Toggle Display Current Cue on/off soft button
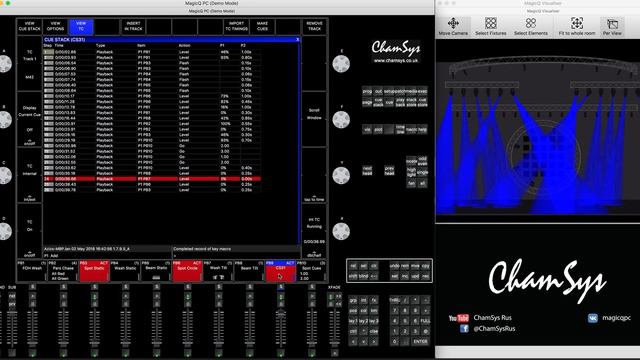 coord(29,120)
